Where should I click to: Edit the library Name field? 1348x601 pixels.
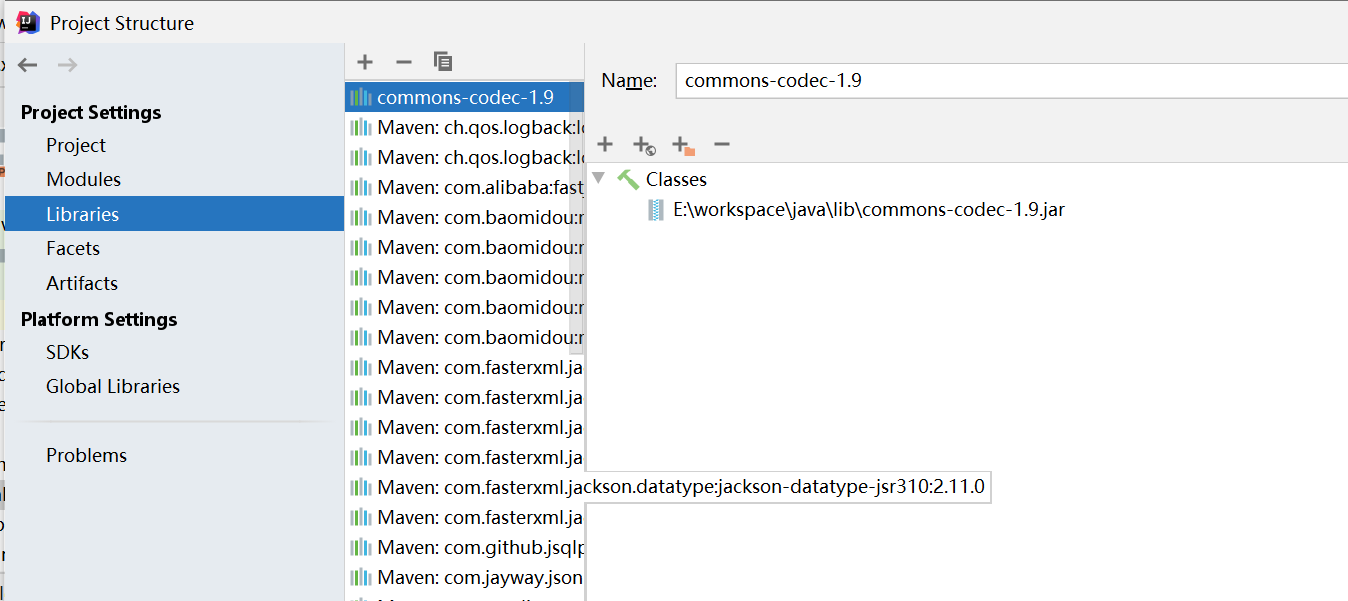900,80
